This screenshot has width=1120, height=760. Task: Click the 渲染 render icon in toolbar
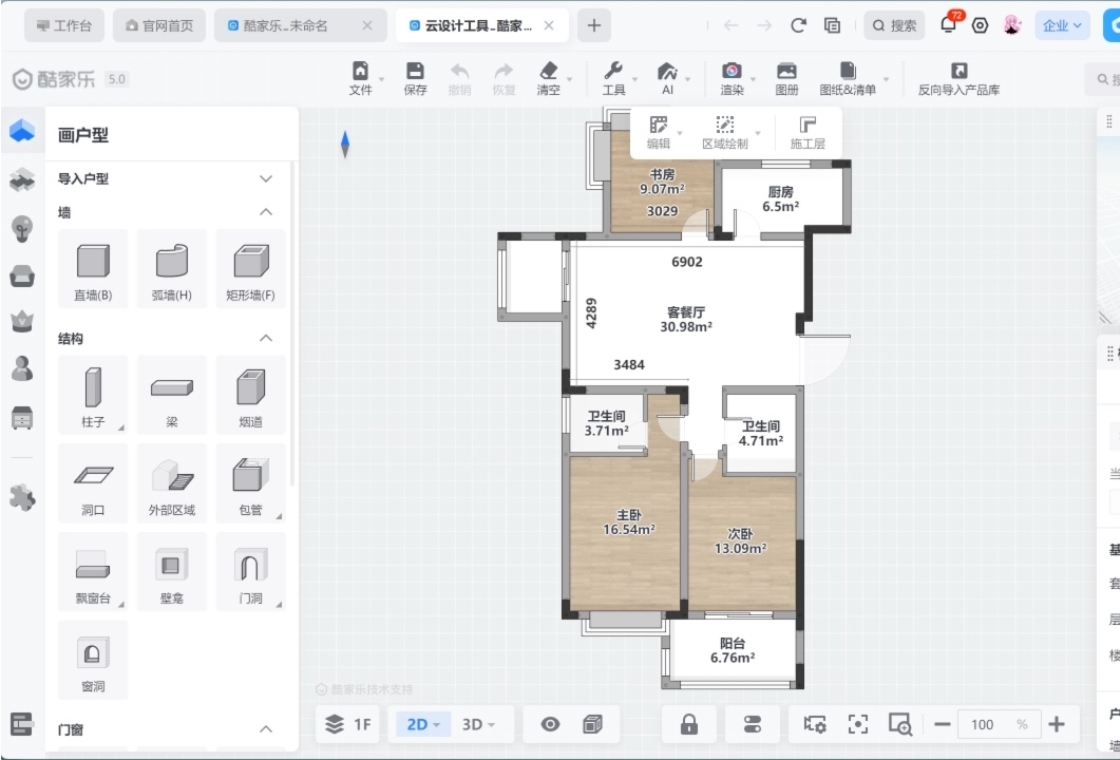(732, 78)
